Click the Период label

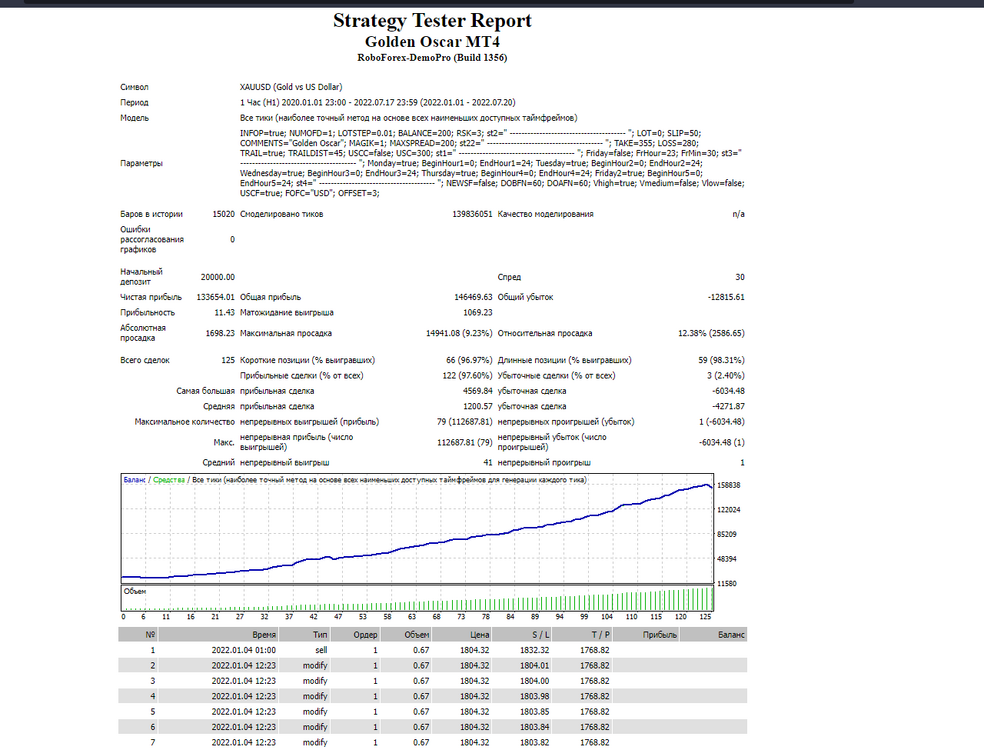(x=134, y=102)
